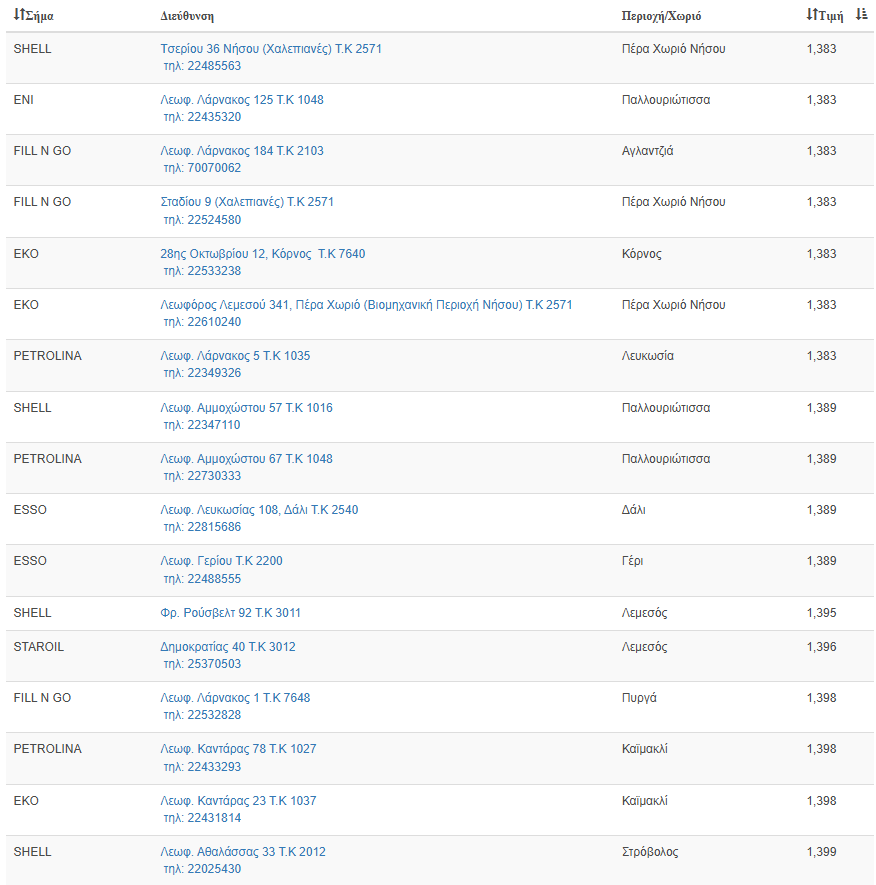The width and height of the screenshot is (876, 885).
Task: Call phone number 22730333 link
Action: click(x=202, y=476)
